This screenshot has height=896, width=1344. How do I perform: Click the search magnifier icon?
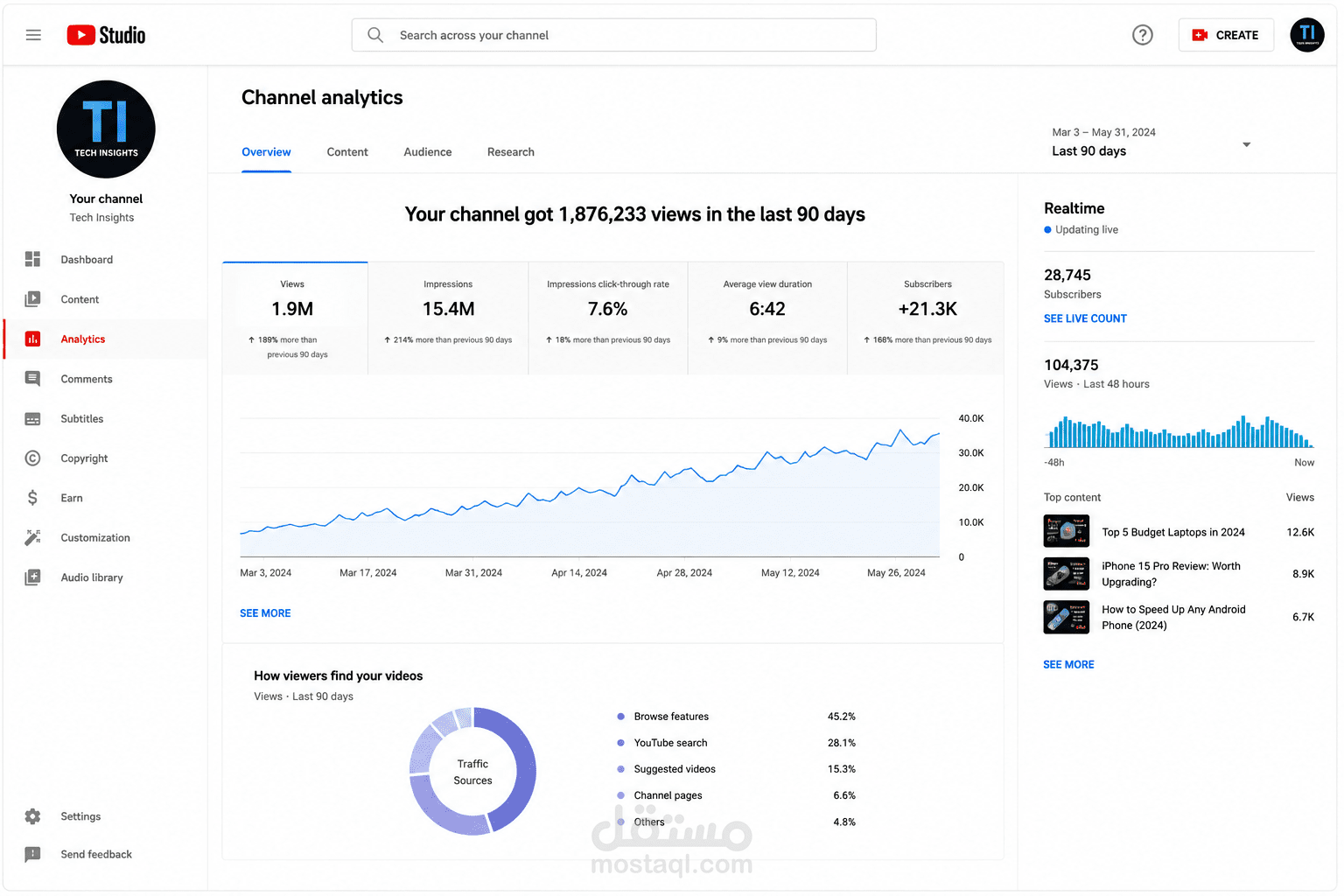(375, 35)
